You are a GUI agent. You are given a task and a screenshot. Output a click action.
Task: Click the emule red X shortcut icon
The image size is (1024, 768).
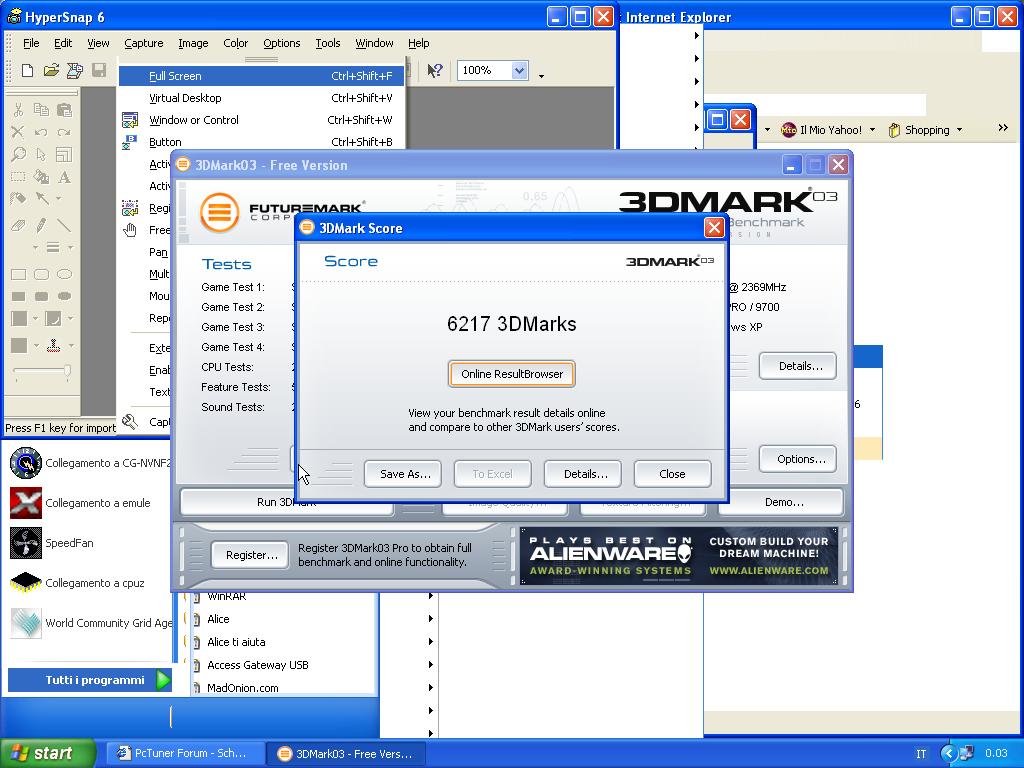click(26, 503)
